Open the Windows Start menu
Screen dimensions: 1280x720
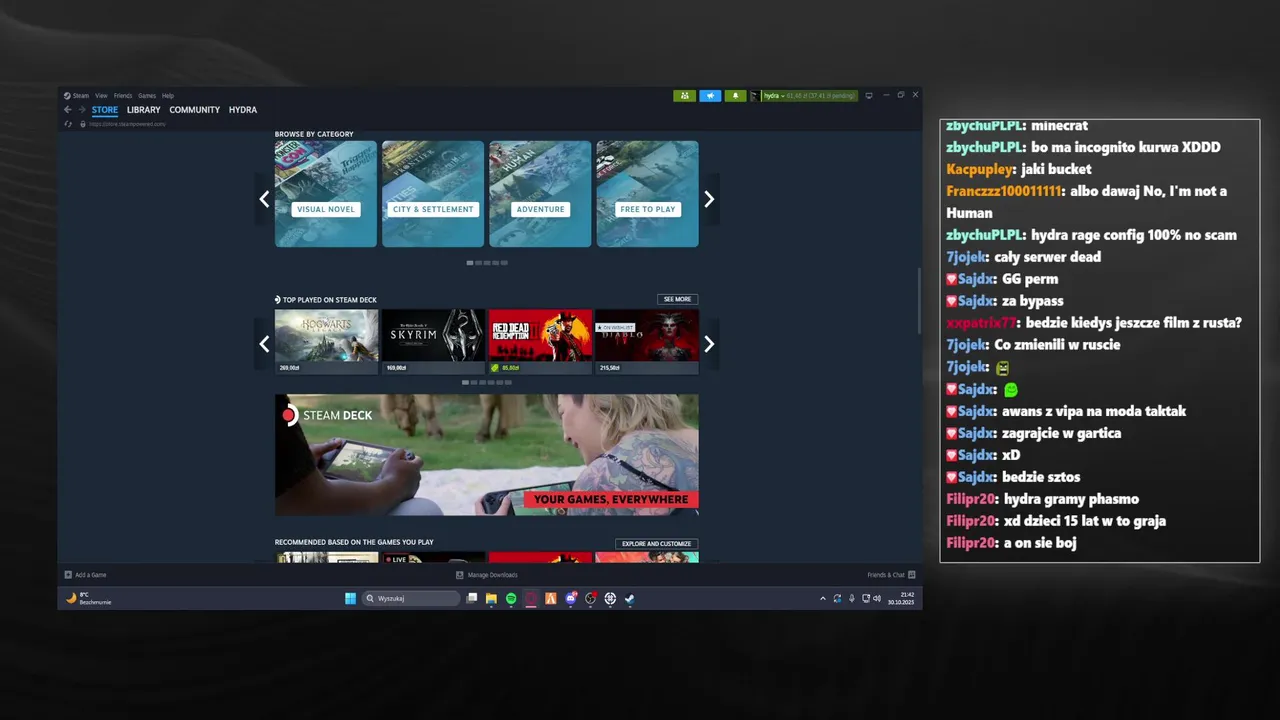[x=350, y=599]
